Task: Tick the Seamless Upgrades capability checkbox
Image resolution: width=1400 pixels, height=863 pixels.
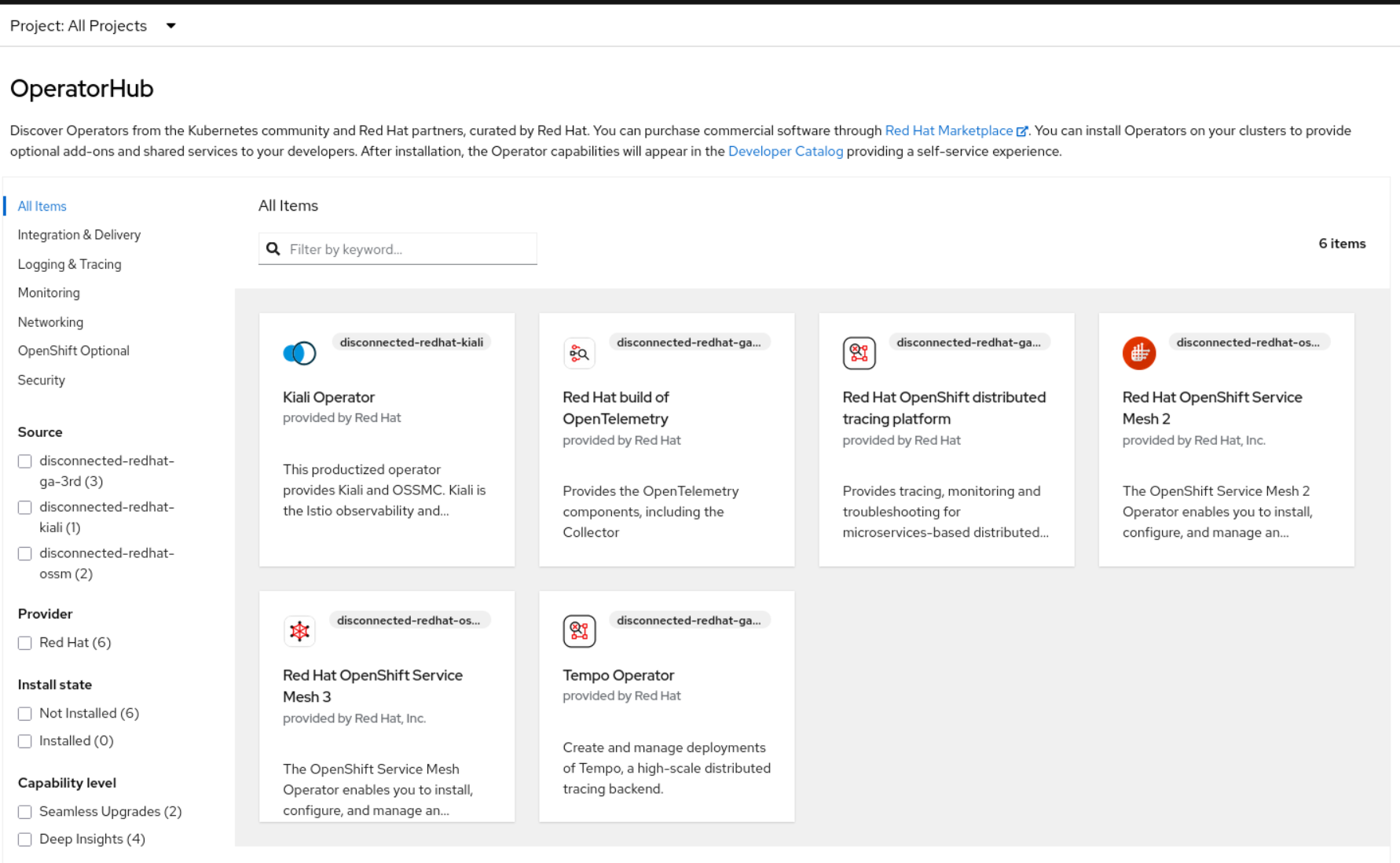Action: click(25, 812)
